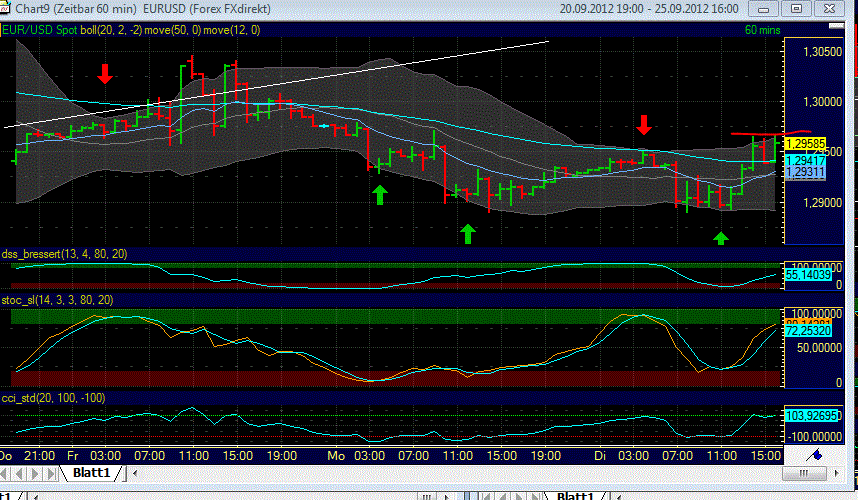
Task: Click the EUR/USD Spot label
Action: 40,30
